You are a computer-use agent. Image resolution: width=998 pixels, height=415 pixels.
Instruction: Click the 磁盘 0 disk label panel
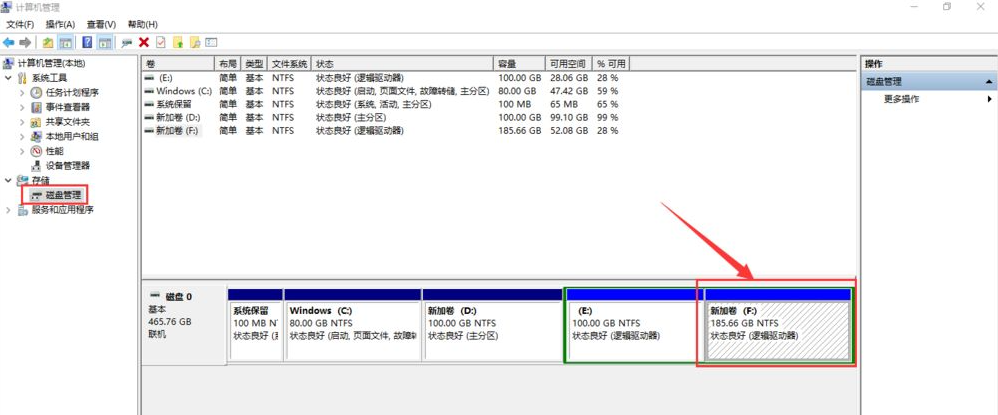[x=184, y=325]
